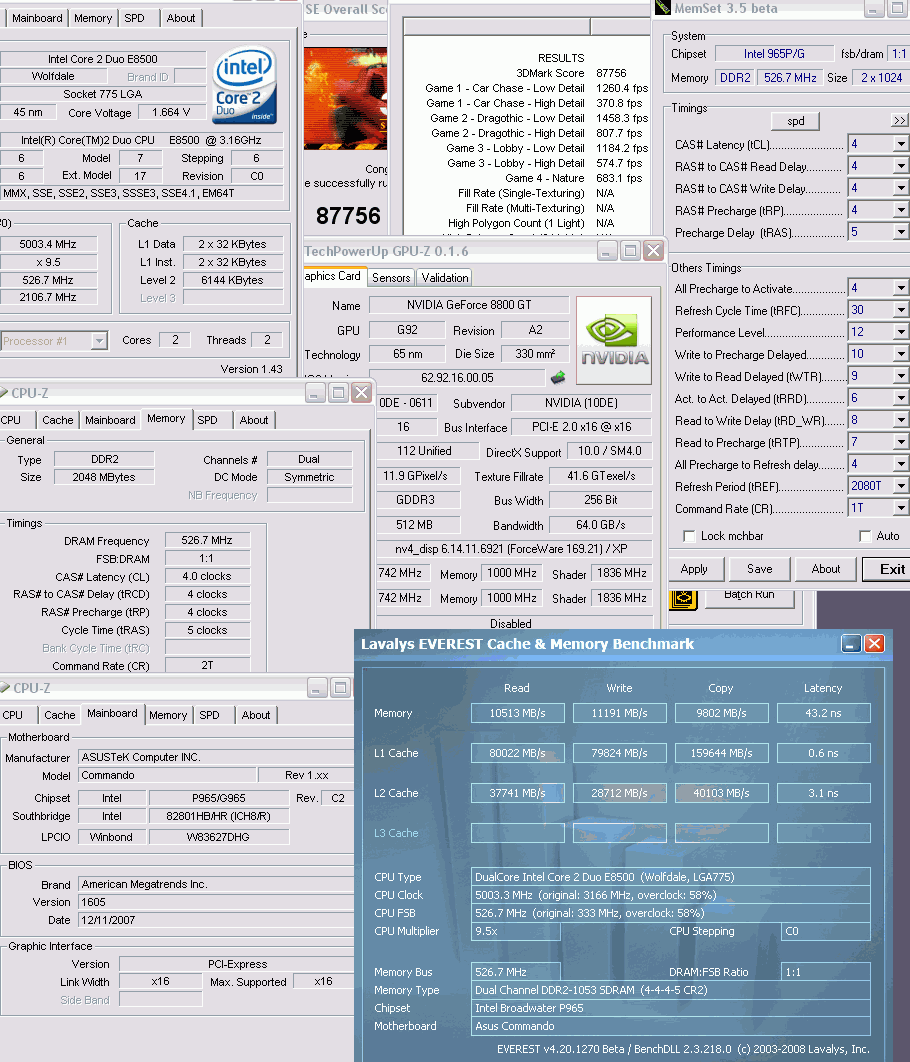Open the CPU tab in CPU-Z motherboard window
Image resolution: width=910 pixels, height=1062 pixels.
(12, 715)
